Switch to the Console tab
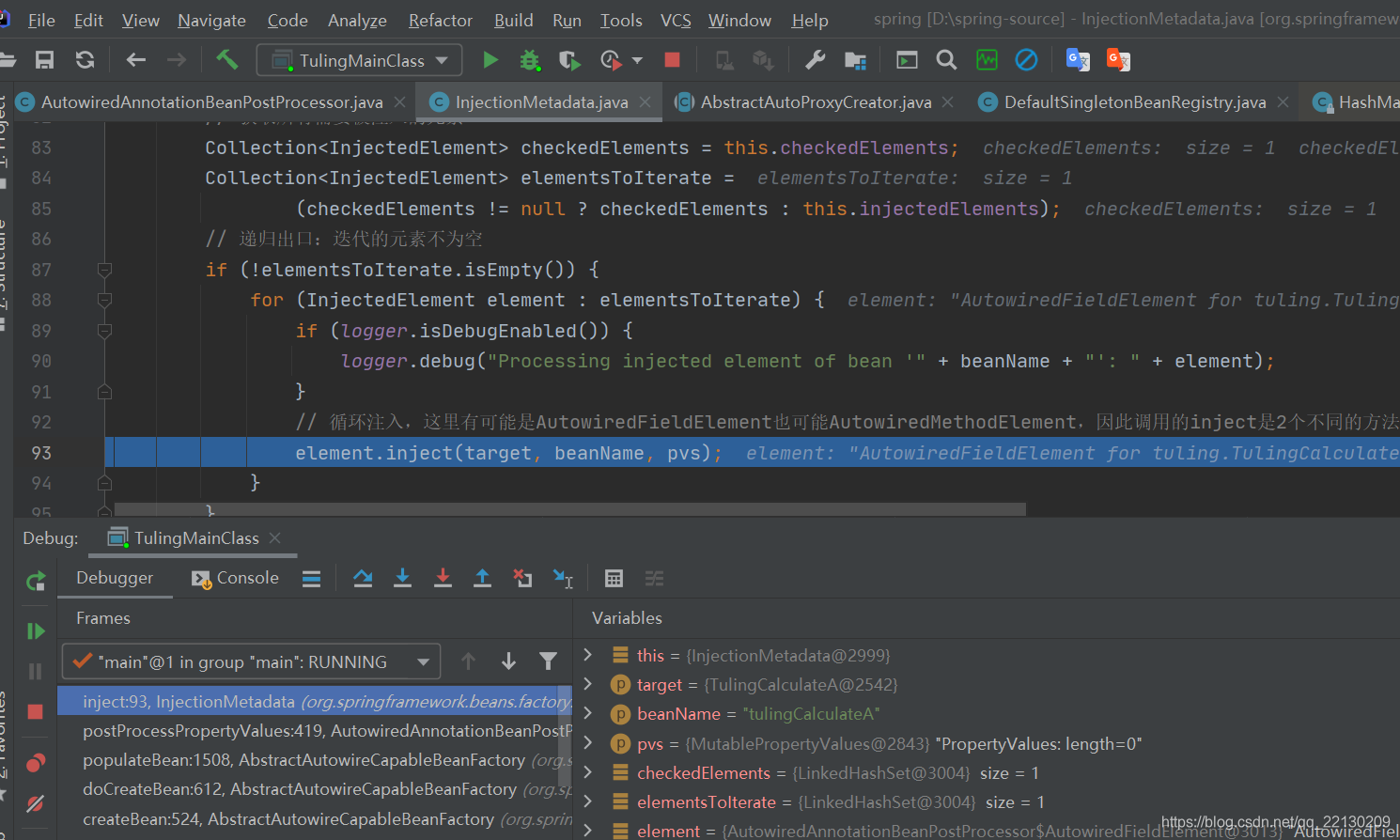Screen dimensions: 1400x840 coord(235,578)
